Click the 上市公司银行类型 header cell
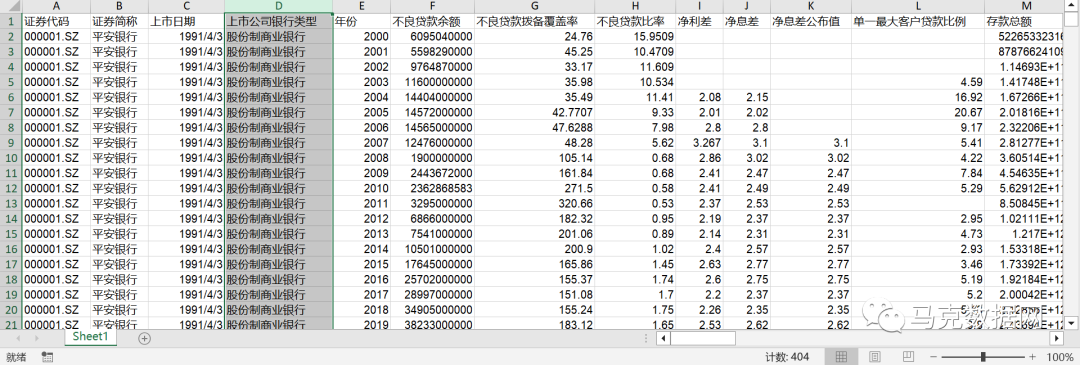Screen dimensions: 1080x365 tap(278, 21)
